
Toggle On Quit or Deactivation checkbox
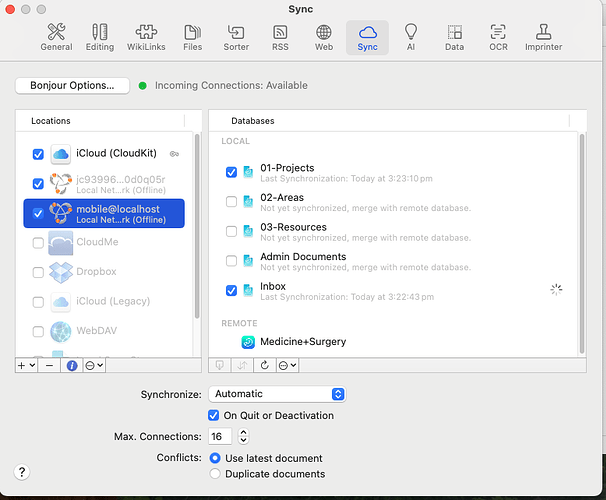[214, 415]
